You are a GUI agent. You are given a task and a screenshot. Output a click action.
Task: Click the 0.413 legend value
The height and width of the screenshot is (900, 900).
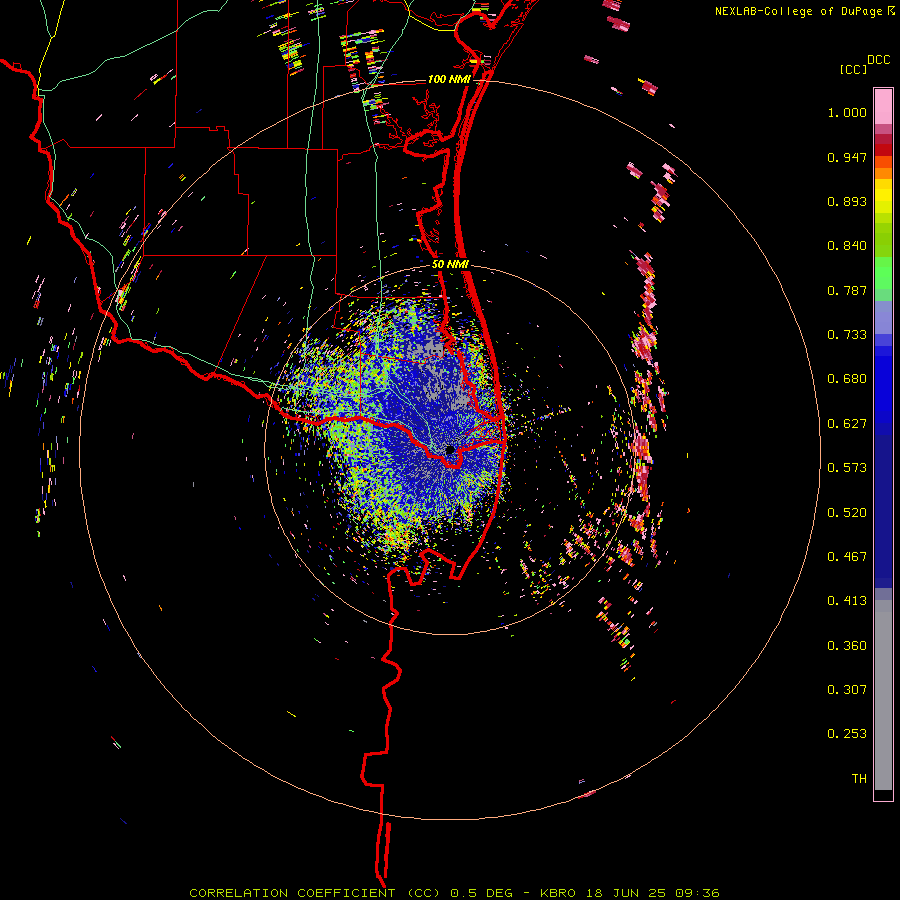[847, 601]
